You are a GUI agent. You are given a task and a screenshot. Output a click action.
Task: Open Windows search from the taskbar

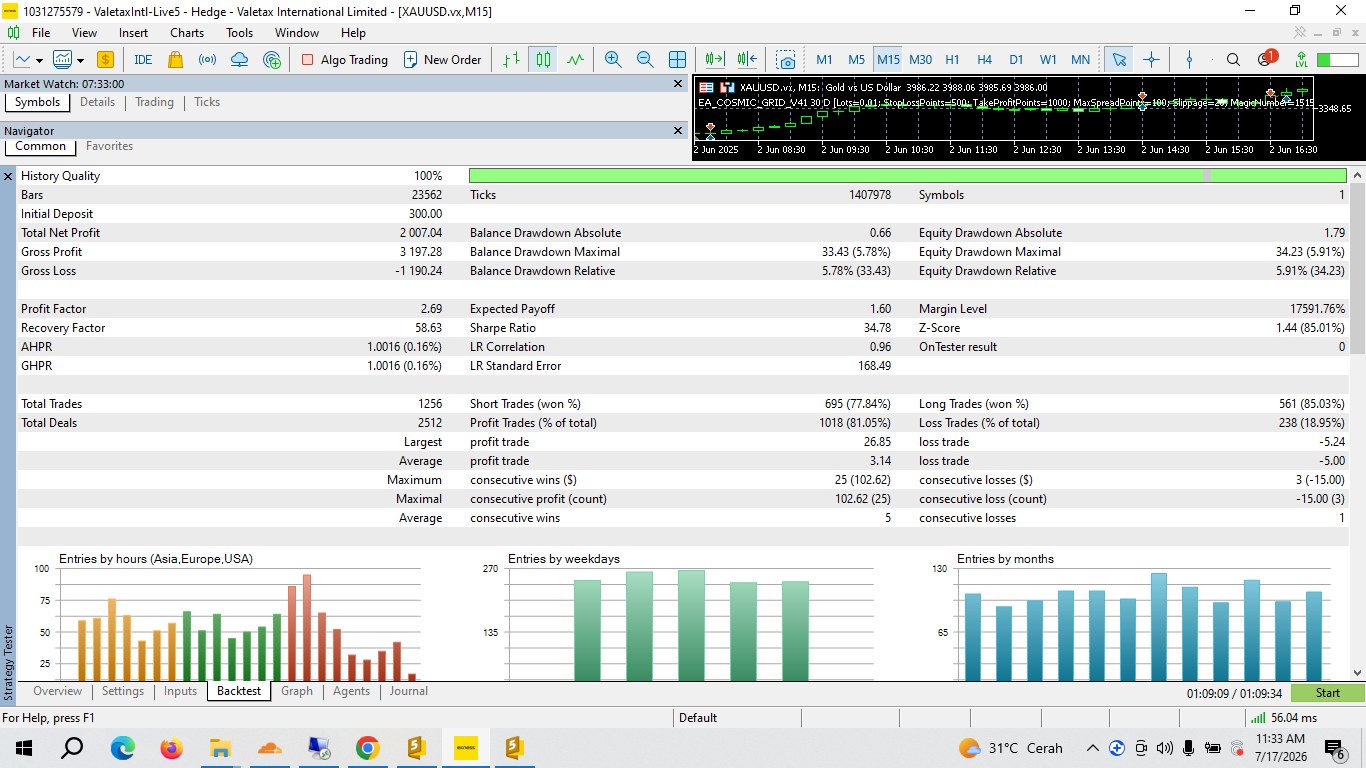click(73, 748)
